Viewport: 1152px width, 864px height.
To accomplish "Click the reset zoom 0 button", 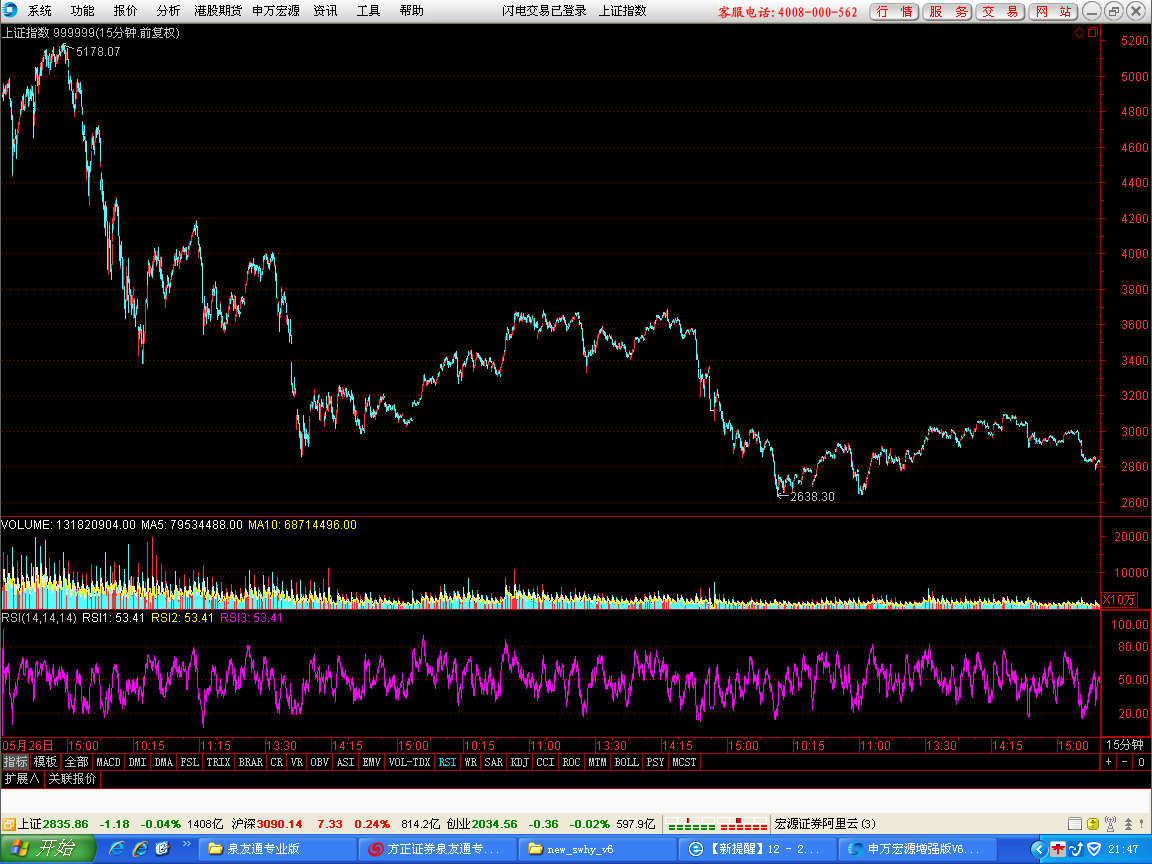I will tap(1141, 762).
